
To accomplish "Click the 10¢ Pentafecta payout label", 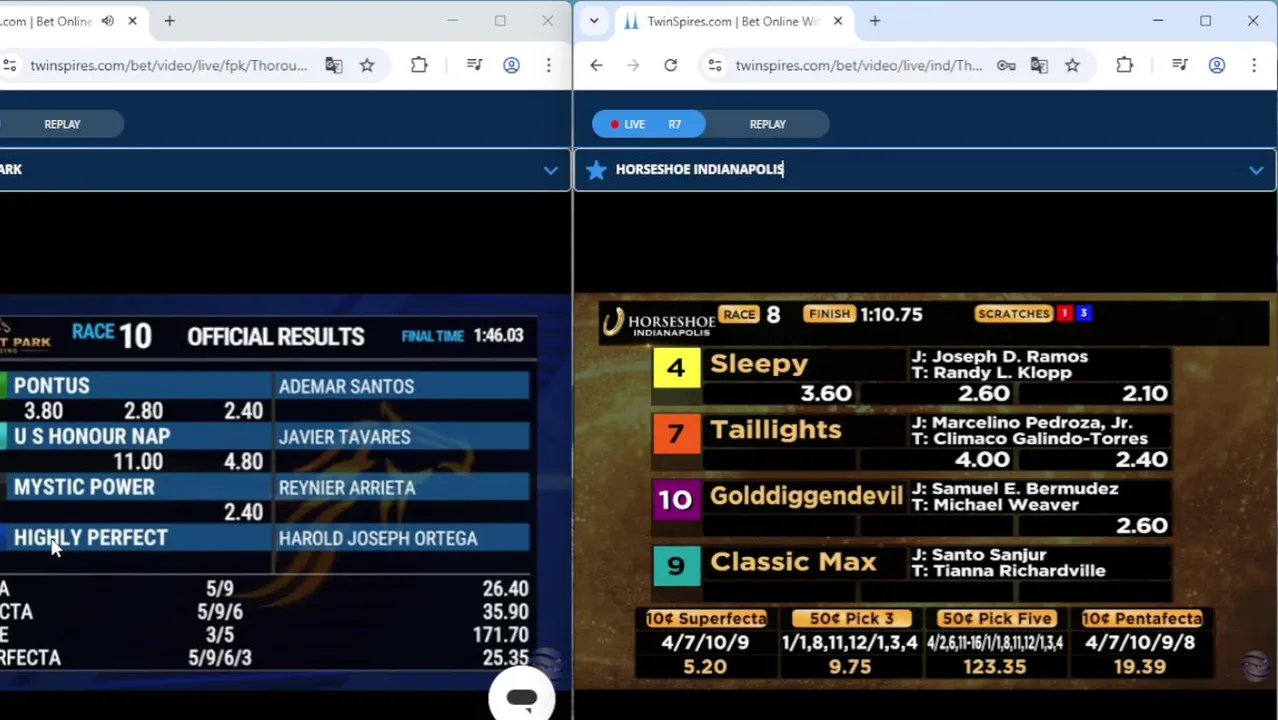I will tap(1141, 619).
